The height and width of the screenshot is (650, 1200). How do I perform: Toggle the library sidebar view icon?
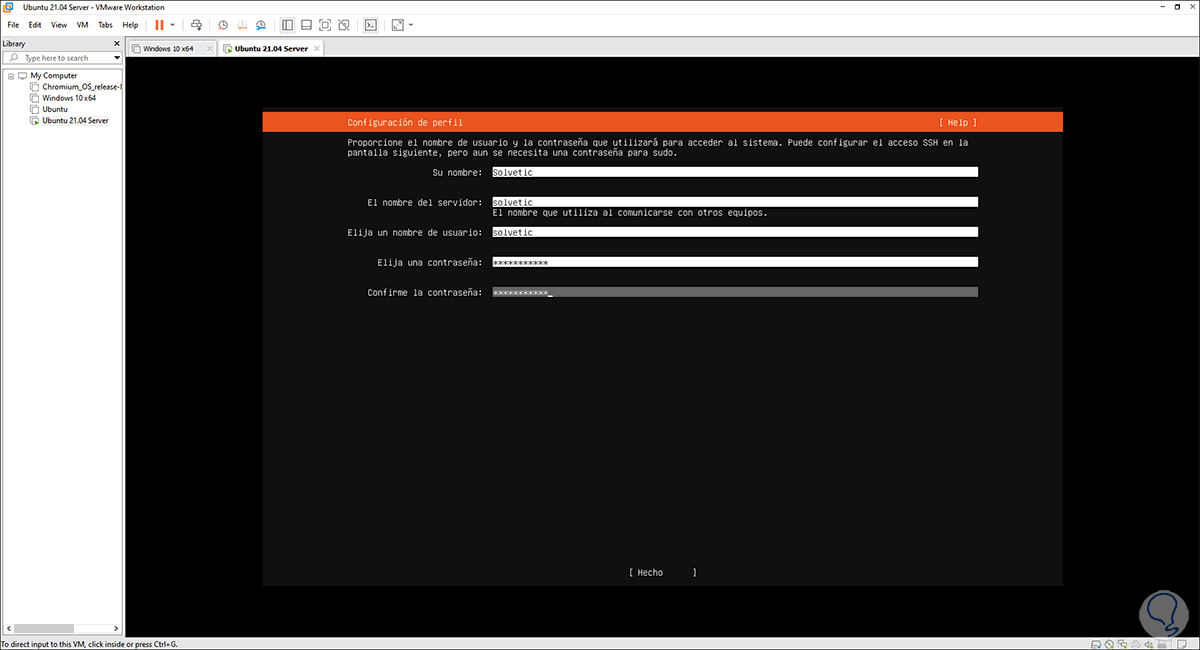(x=287, y=24)
